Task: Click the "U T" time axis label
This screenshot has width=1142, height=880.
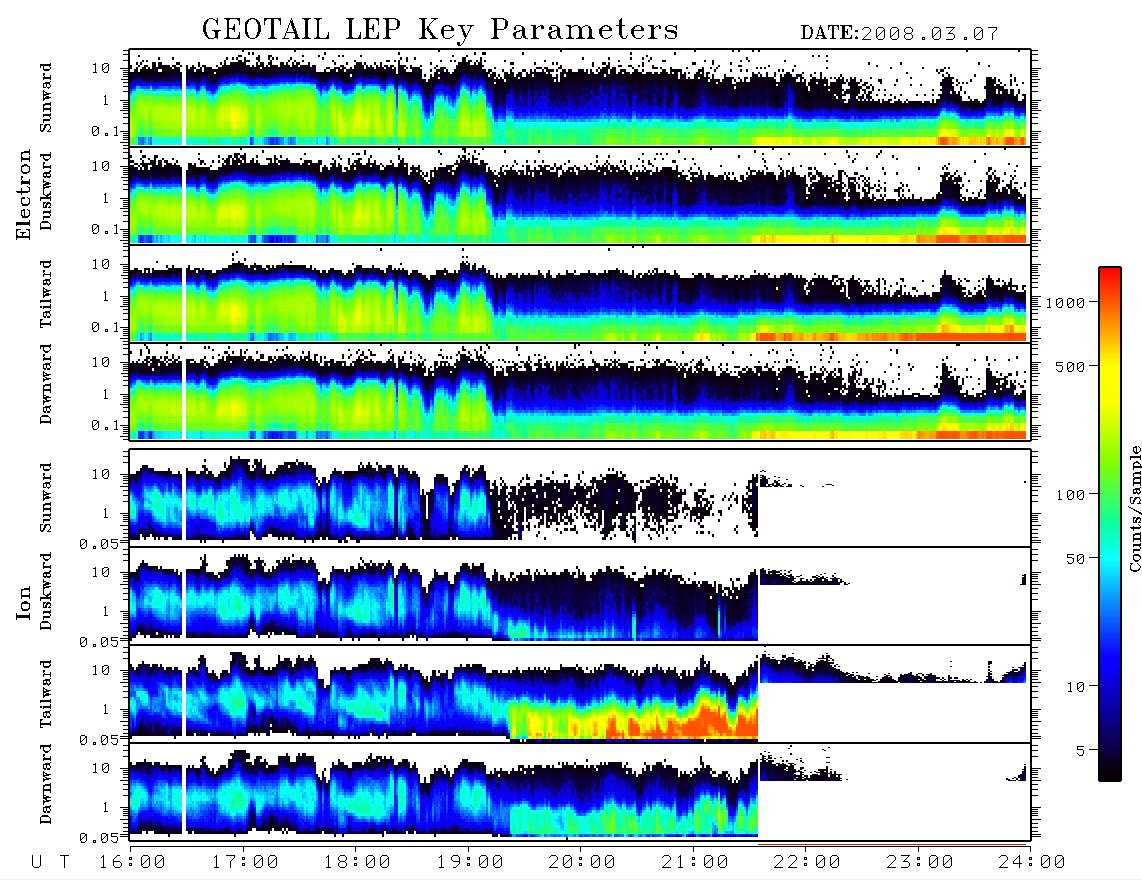Action: coord(50,863)
